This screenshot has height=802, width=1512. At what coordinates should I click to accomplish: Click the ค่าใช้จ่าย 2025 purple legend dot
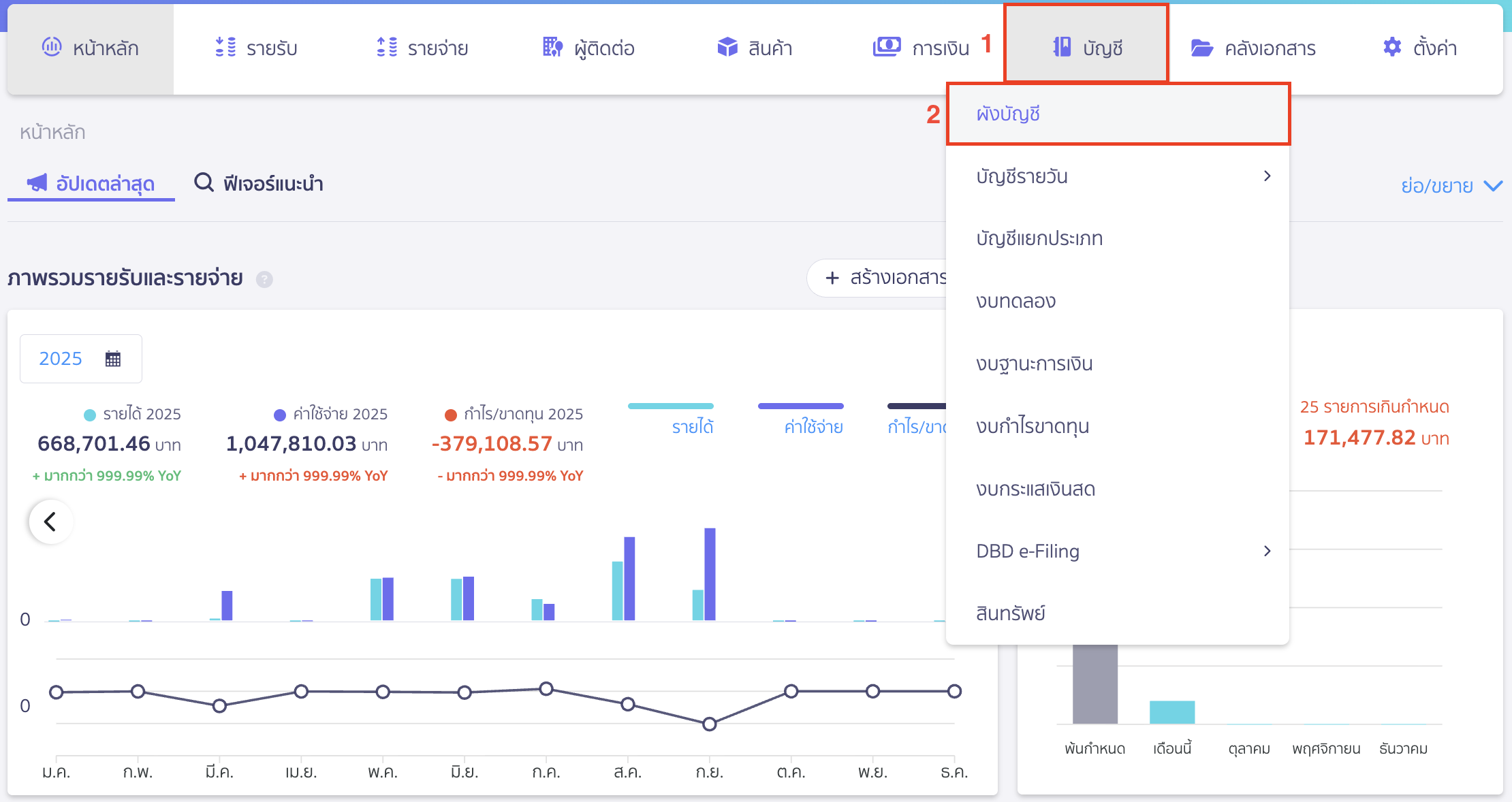[x=280, y=415]
